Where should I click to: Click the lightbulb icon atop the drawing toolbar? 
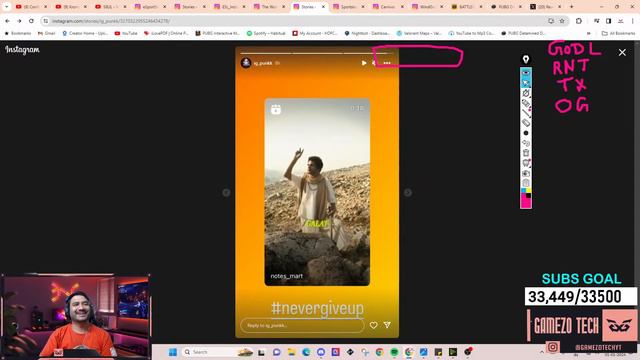pyautogui.click(x=526, y=60)
